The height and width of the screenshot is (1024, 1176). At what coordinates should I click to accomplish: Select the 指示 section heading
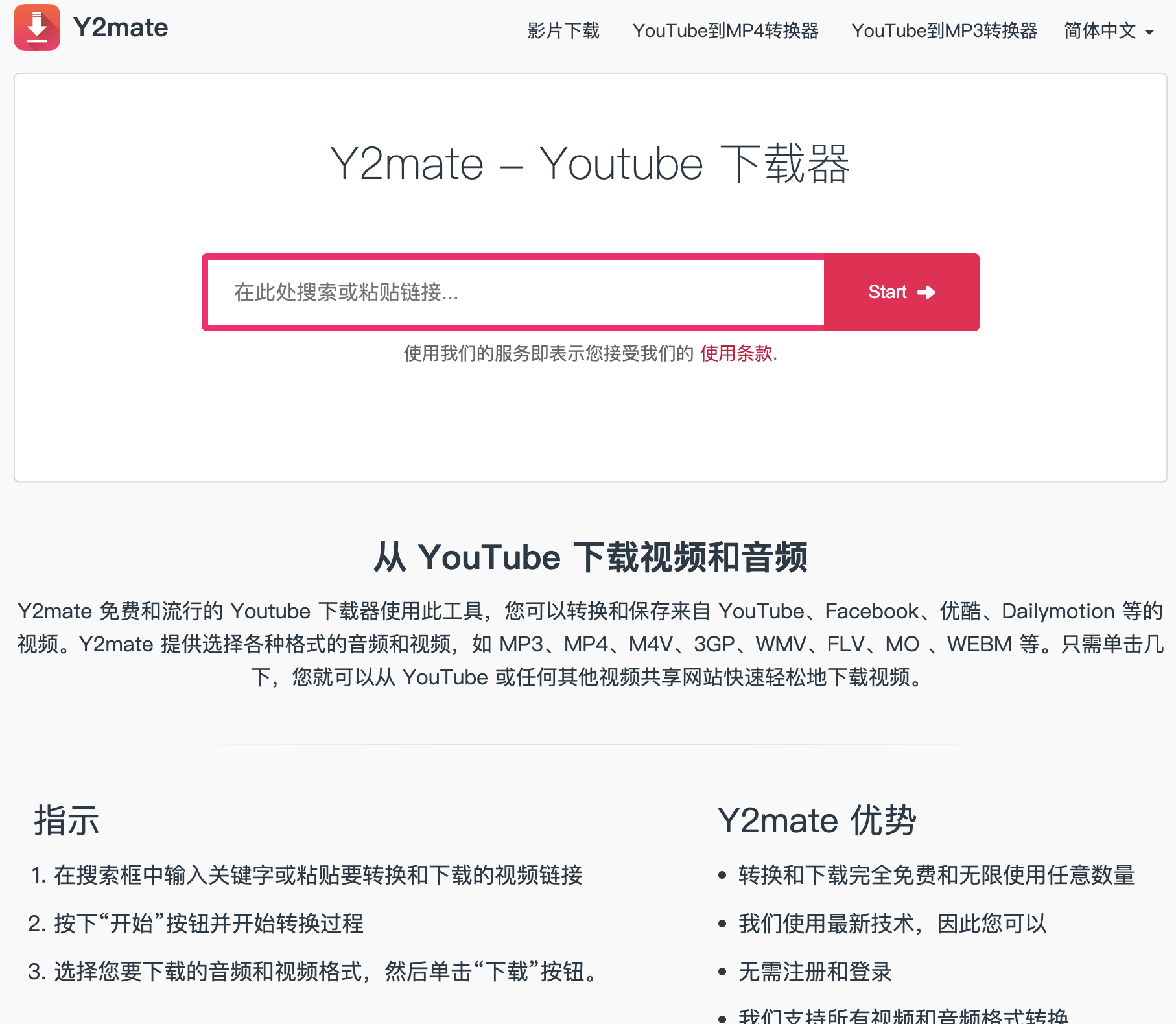pos(66,820)
